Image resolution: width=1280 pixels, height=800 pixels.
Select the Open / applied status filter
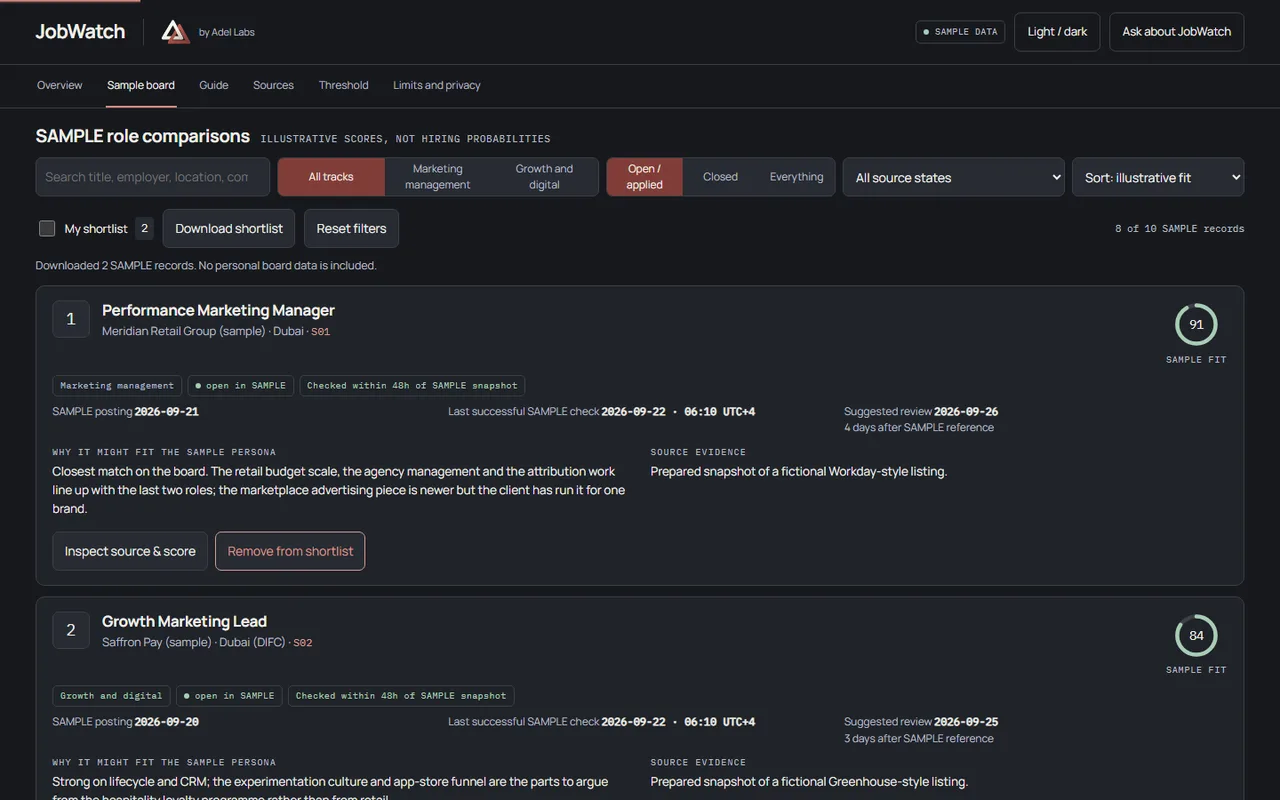(645, 177)
